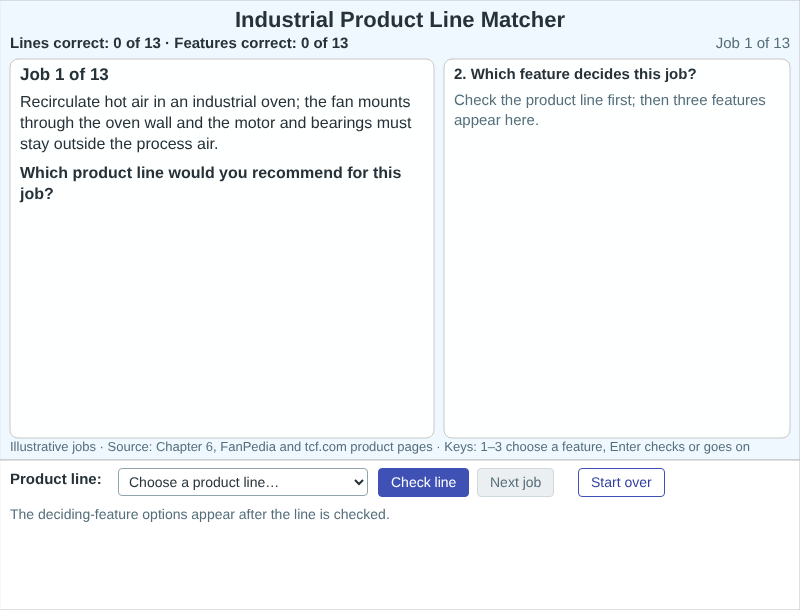Image resolution: width=800 pixels, height=612 pixels.
Task: Click the 'Check the product line first' hint
Action: [610, 110]
